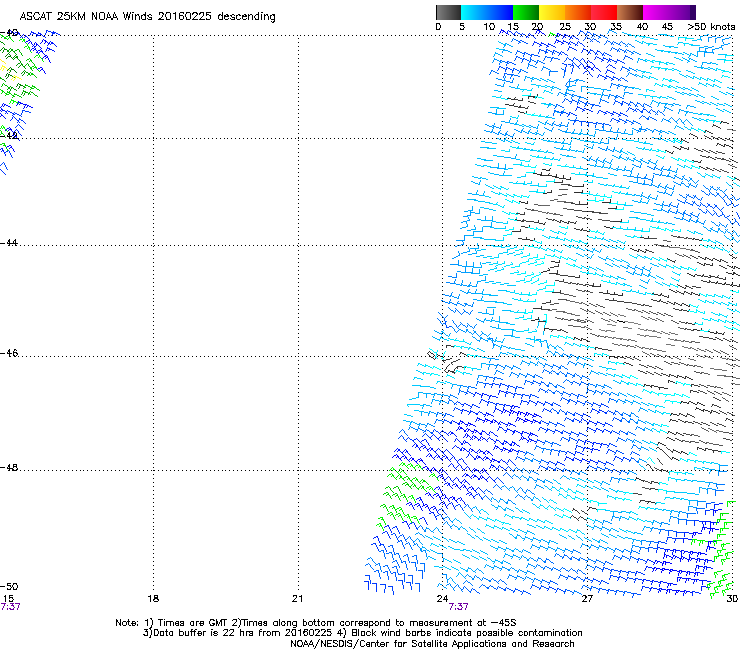Click the purple '7:37' time below longitude 15
The image size is (740, 650).
[10, 607]
